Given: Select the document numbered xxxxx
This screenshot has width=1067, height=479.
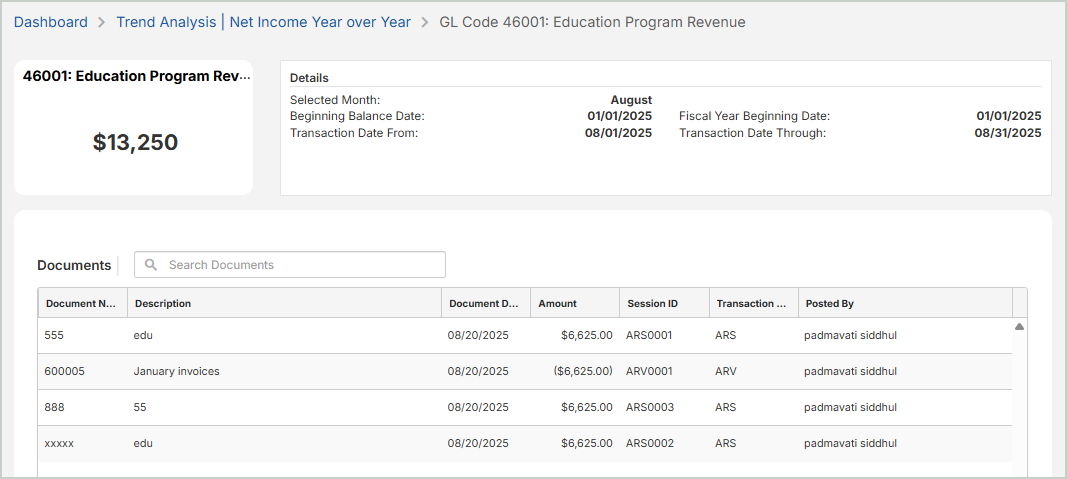Looking at the screenshot, I should [59, 443].
